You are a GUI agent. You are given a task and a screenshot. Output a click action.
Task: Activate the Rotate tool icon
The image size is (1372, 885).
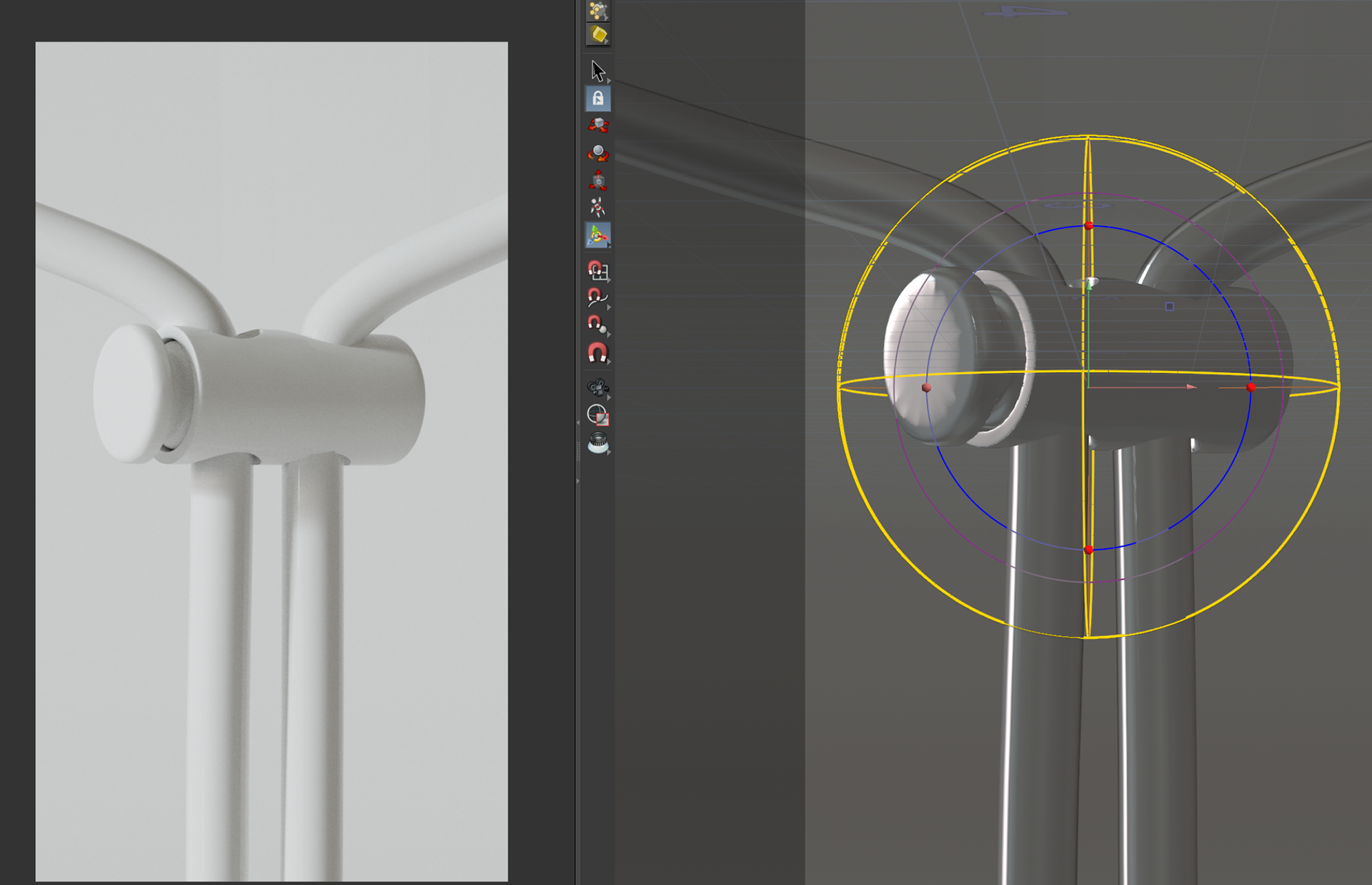click(x=598, y=153)
